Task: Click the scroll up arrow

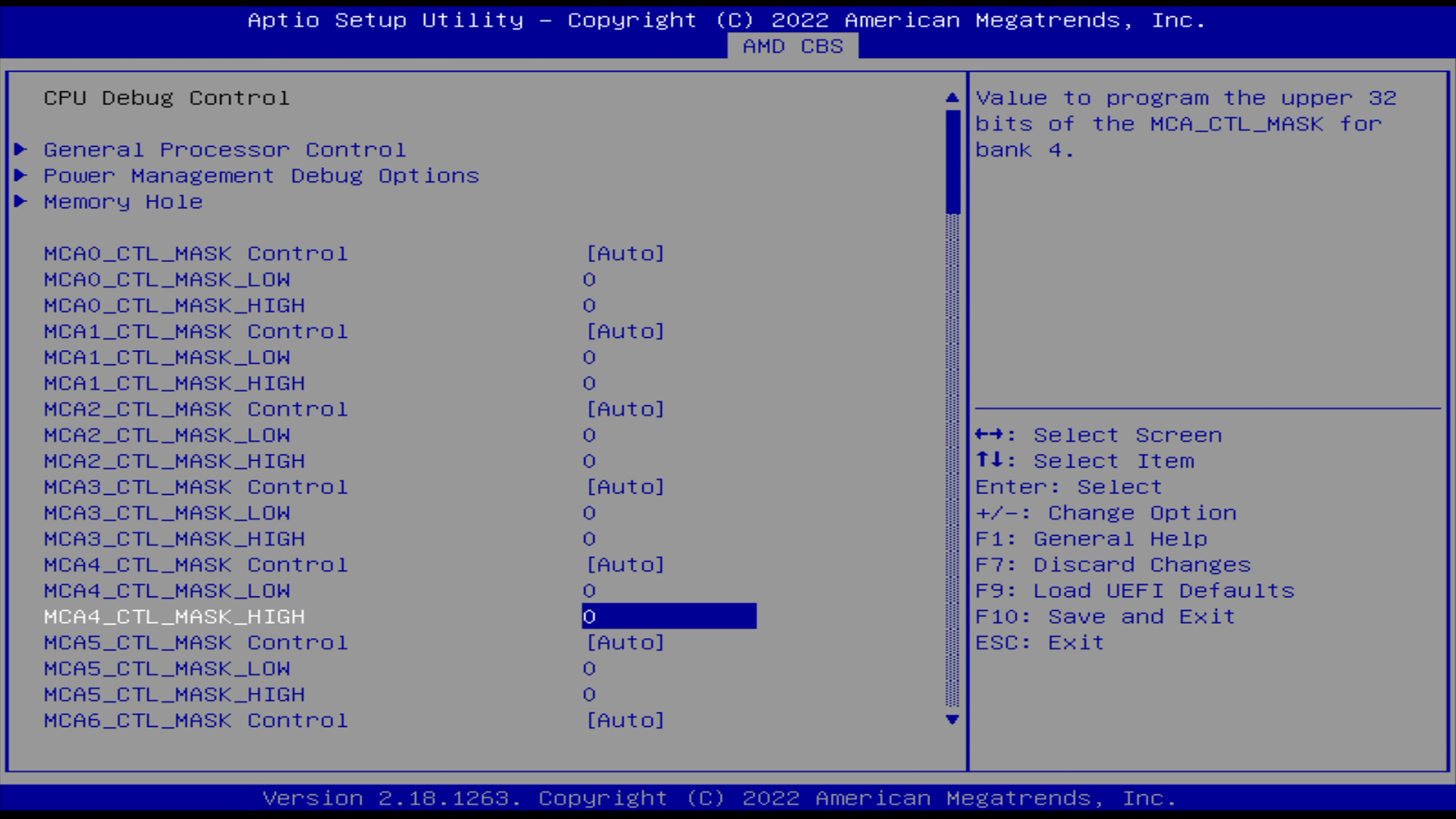Action: click(x=952, y=98)
